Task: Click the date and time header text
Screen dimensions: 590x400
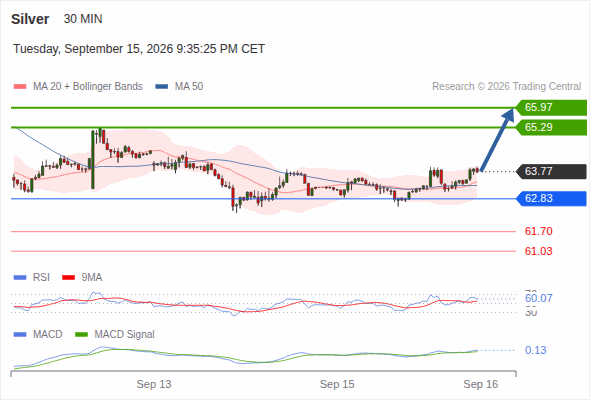Action: (139, 49)
